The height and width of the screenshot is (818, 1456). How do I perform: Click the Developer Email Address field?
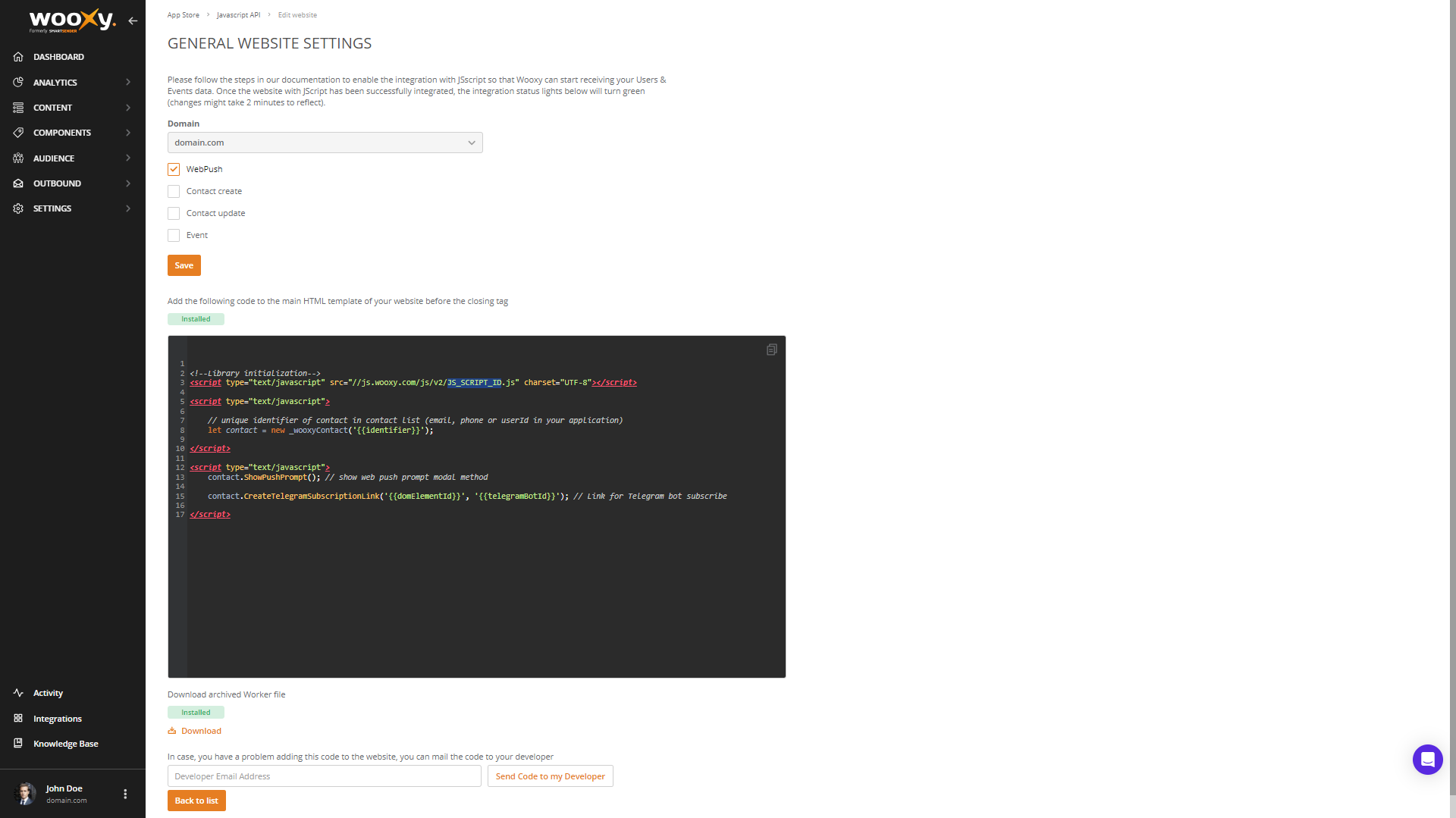(x=324, y=776)
